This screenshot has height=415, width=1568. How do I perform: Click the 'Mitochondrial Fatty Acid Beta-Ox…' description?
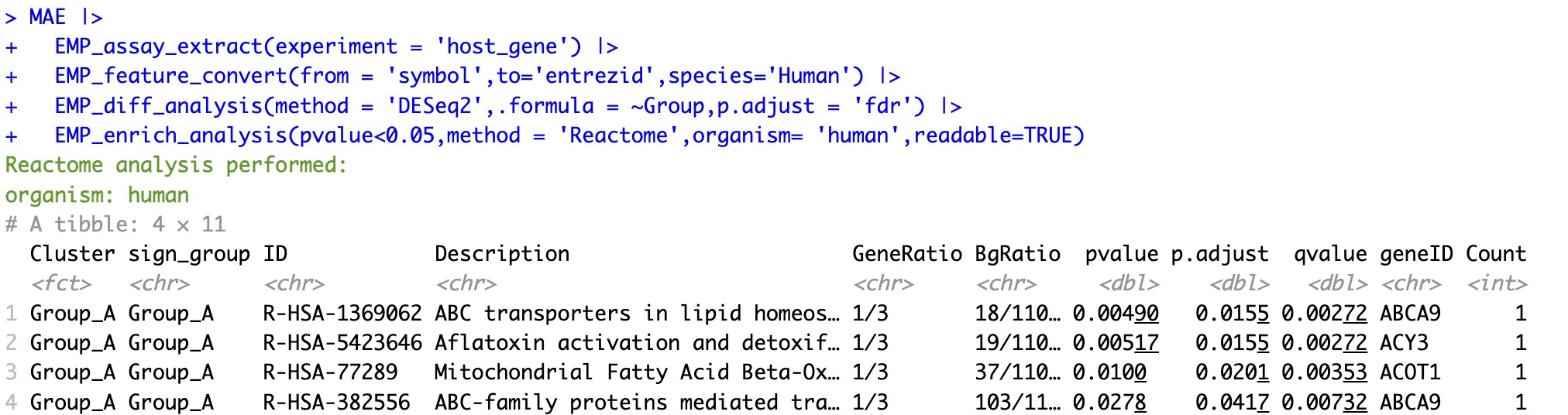pyautogui.click(x=636, y=372)
